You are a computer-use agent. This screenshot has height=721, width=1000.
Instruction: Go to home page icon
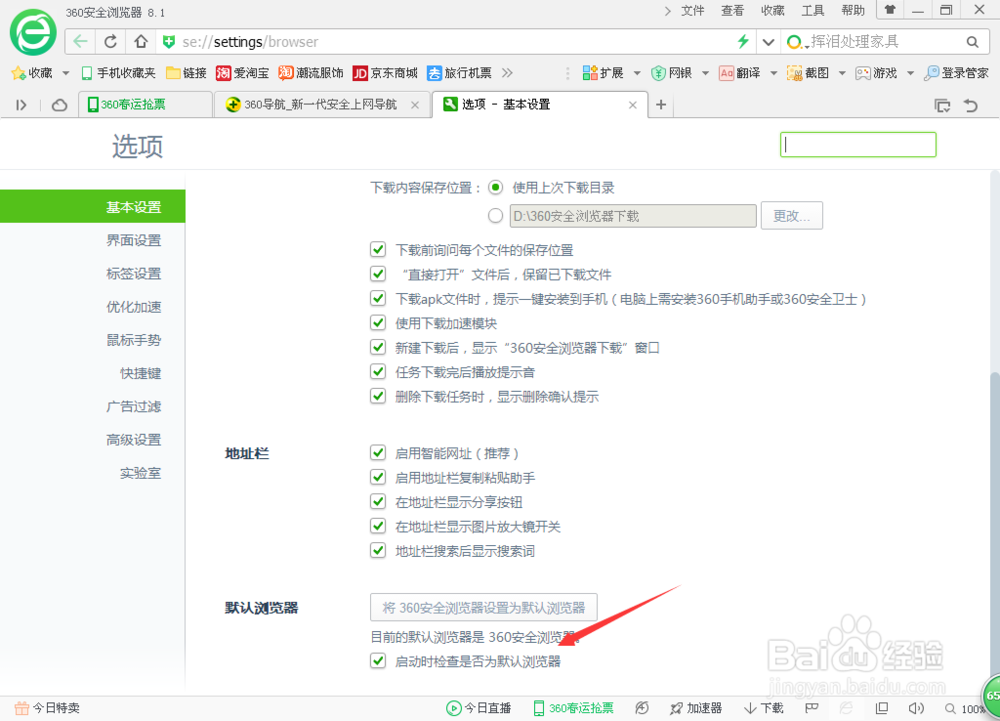pyautogui.click(x=141, y=42)
